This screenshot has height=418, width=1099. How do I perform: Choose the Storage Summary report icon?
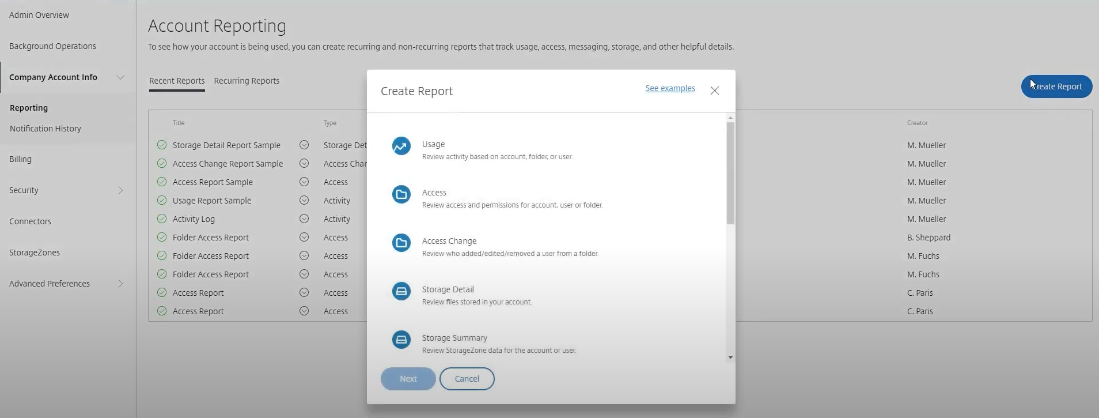coord(401,339)
